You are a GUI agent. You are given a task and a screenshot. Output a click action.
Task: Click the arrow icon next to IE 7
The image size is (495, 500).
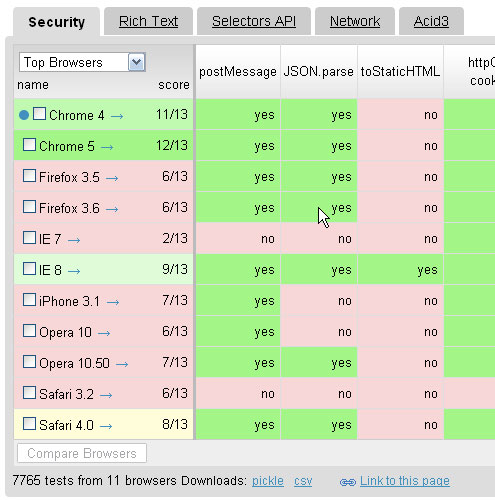pyautogui.click(x=74, y=240)
